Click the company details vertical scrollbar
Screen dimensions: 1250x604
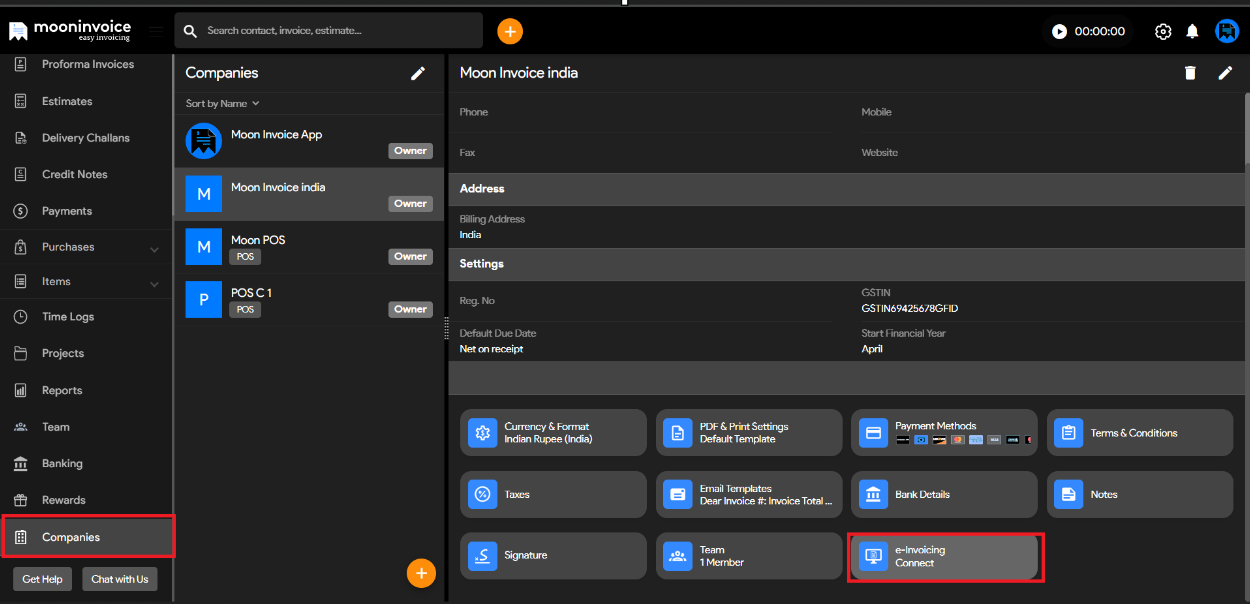1246,128
